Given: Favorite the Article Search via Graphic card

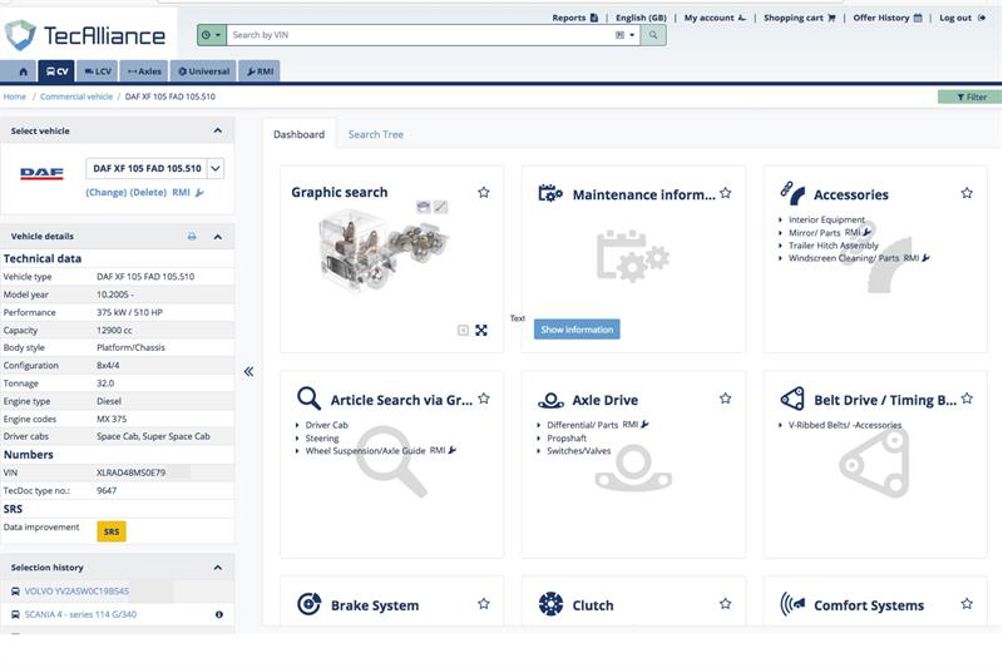Looking at the screenshot, I should click(484, 398).
